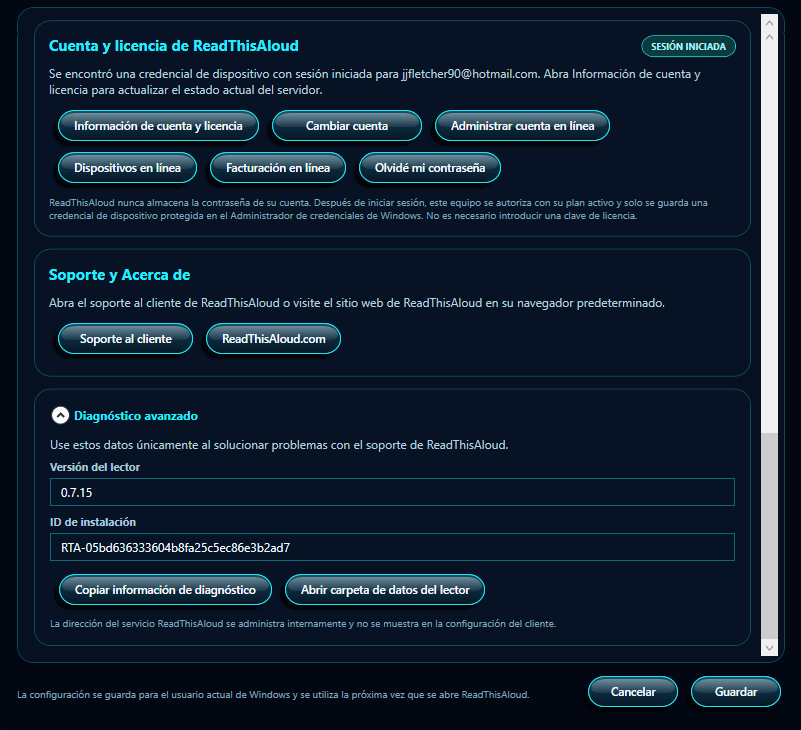Image resolution: width=801 pixels, height=730 pixels.
Task: Click the vertical scrollbar thumb
Action: (x=769, y=535)
